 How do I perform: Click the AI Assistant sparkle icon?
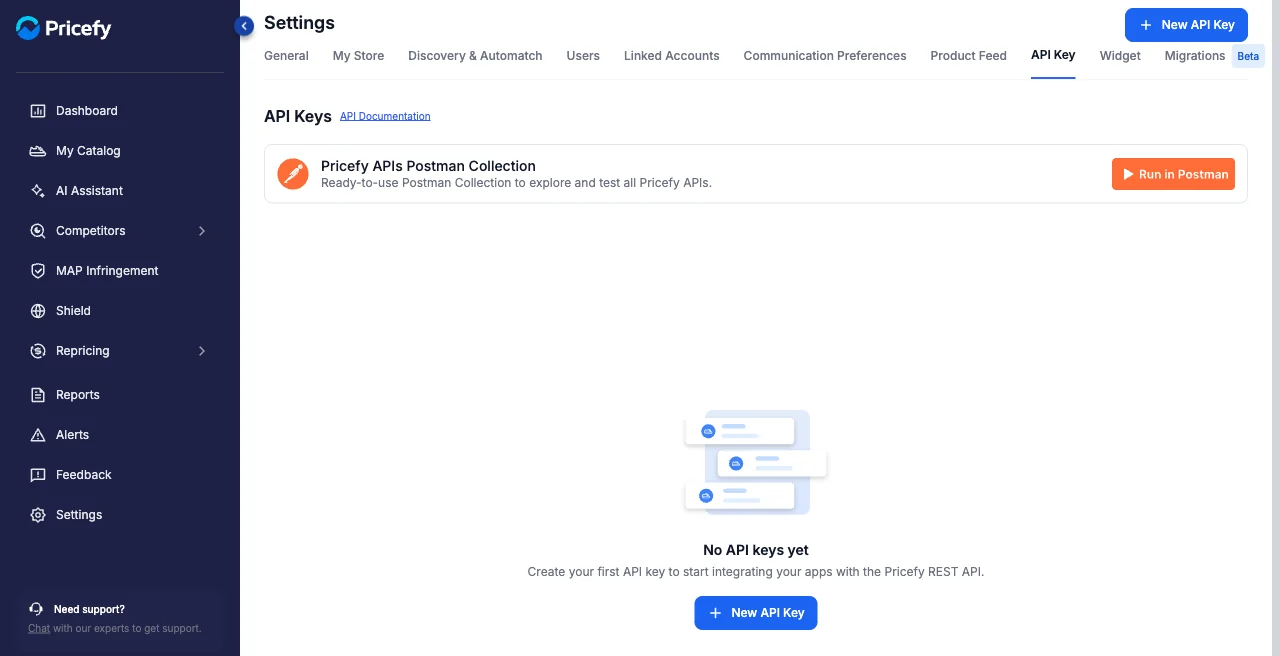click(38, 191)
